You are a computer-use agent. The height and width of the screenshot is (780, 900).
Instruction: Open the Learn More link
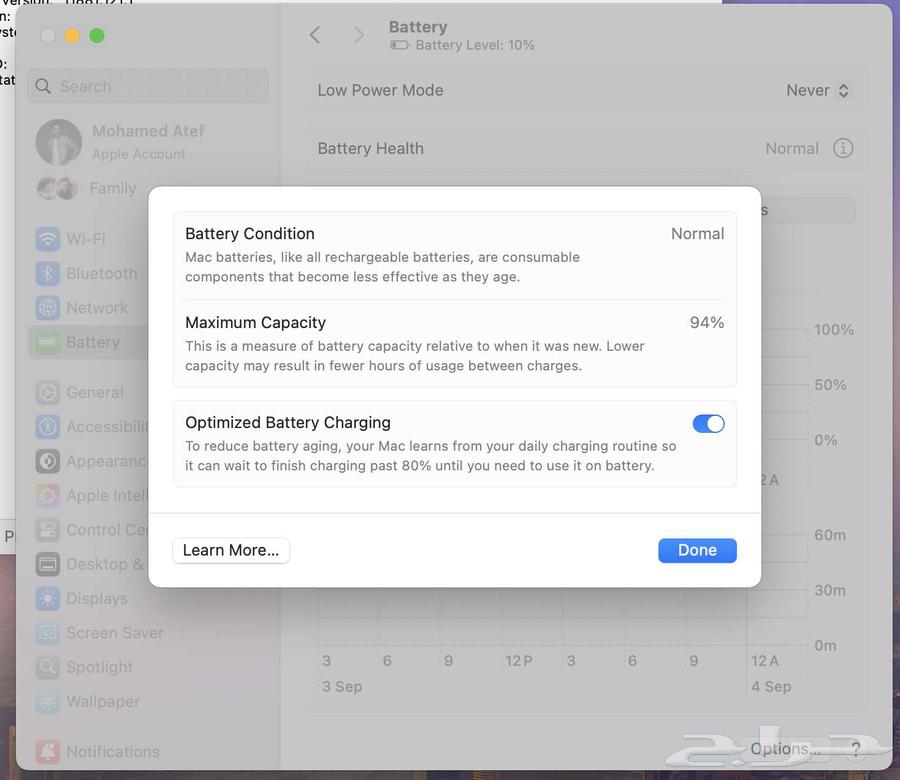231,550
